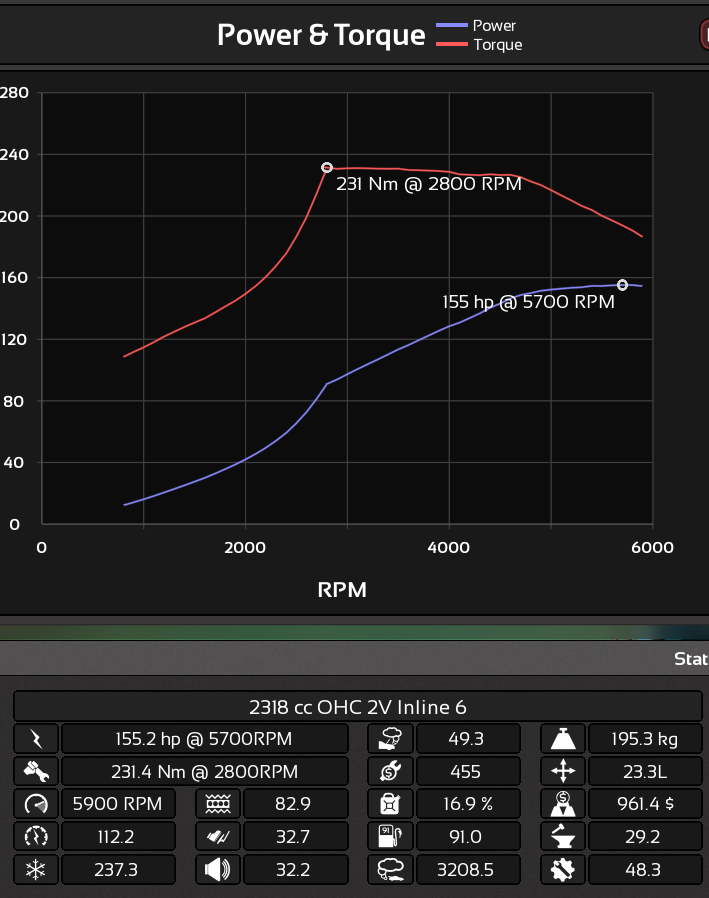
Task: Click the speaker loudness icon
Action: point(217,870)
